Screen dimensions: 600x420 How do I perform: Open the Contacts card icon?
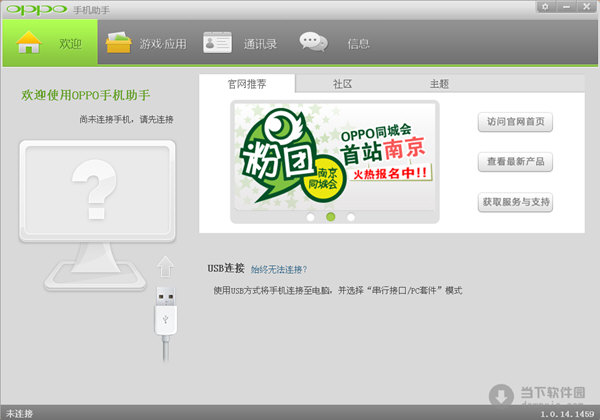coord(217,42)
